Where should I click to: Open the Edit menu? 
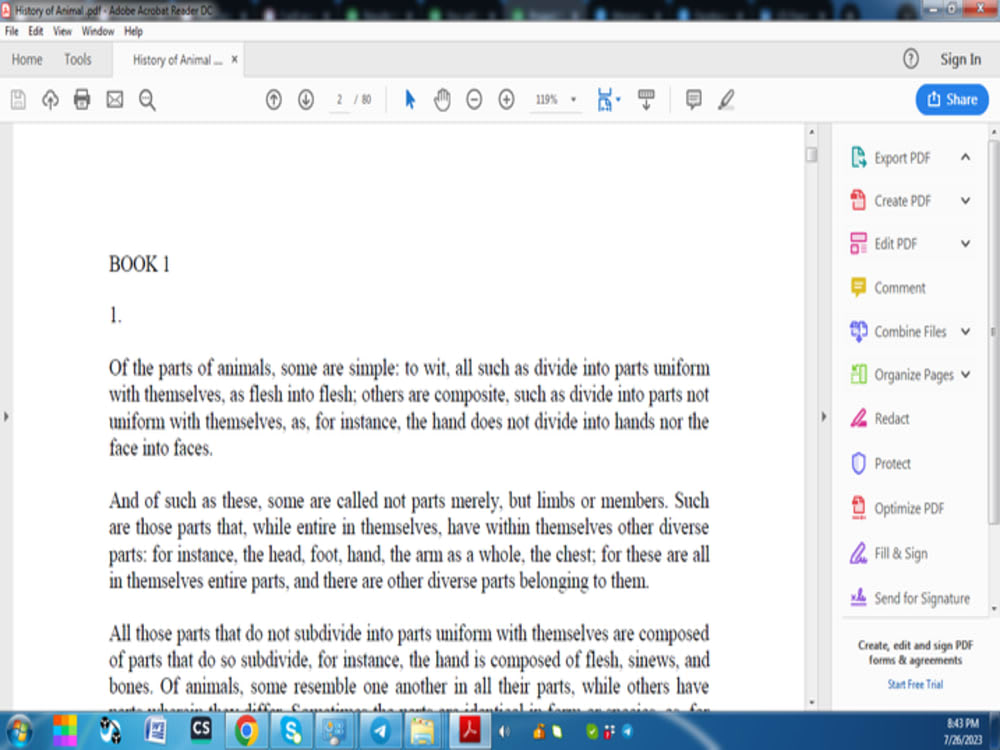(x=36, y=31)
